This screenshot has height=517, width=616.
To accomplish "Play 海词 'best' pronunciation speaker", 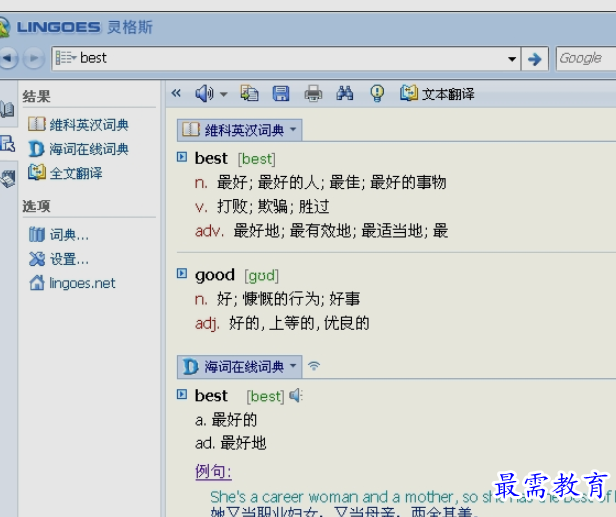I will (295, 396).
